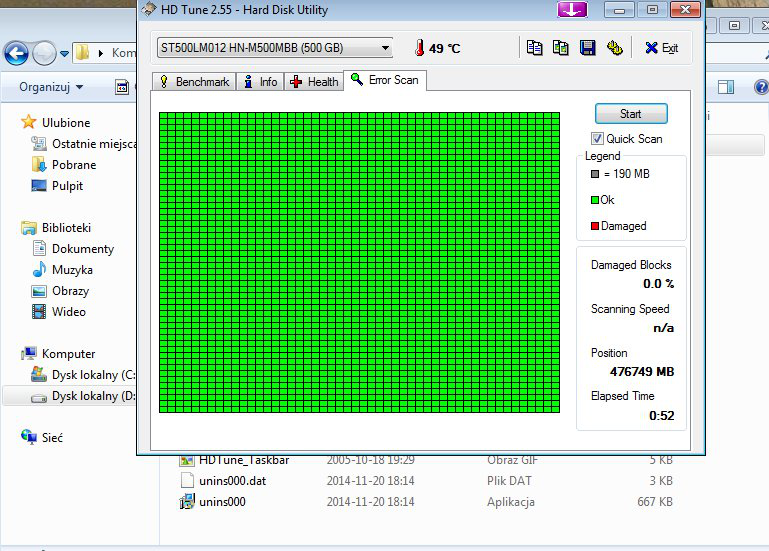Viewport: 769px width, 551px height.
Task: Open Ostatnie miejsca in the navigation pane
Action: pyautogui.click(x=94, y=144)
